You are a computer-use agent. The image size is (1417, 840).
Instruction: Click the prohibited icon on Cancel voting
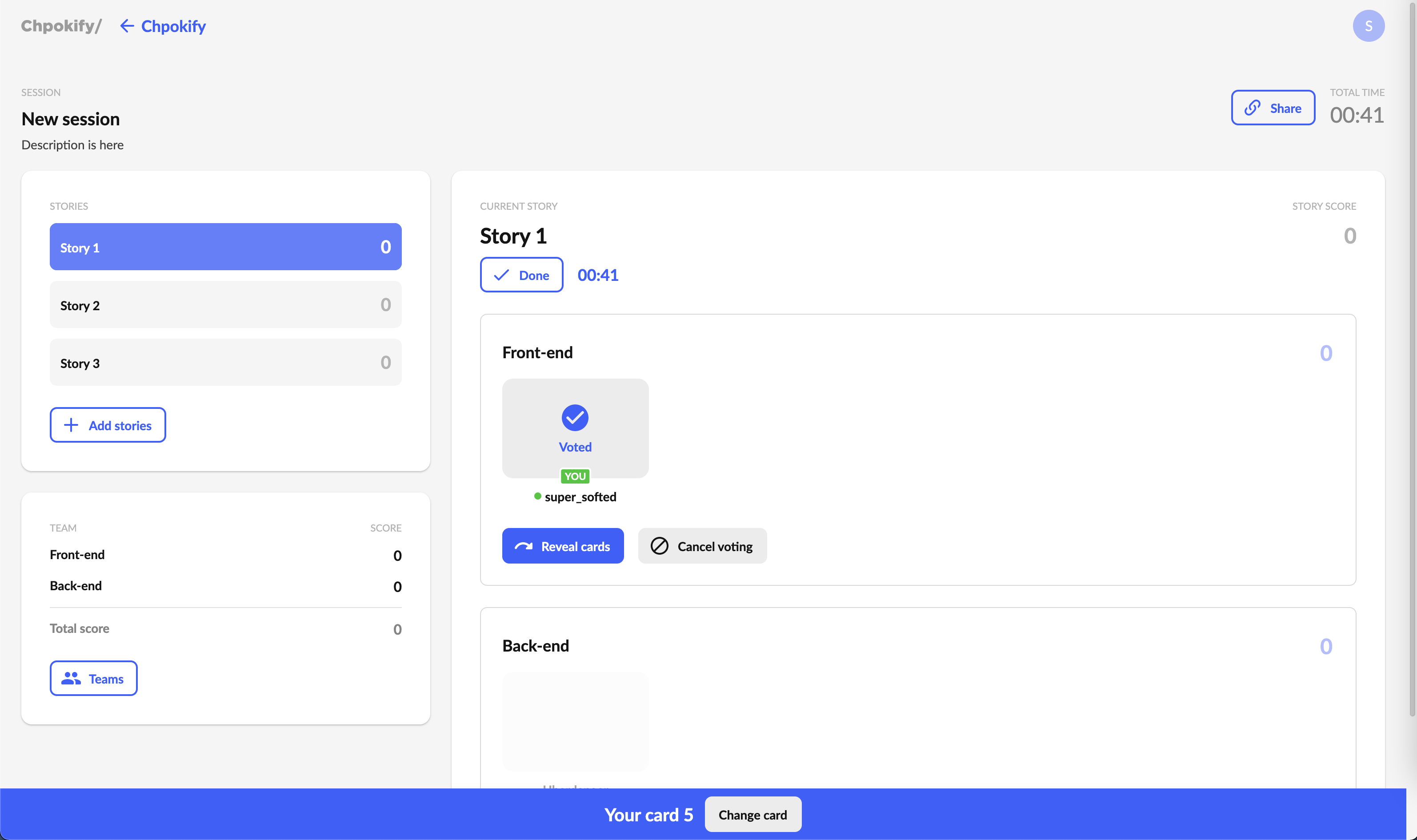659,546
